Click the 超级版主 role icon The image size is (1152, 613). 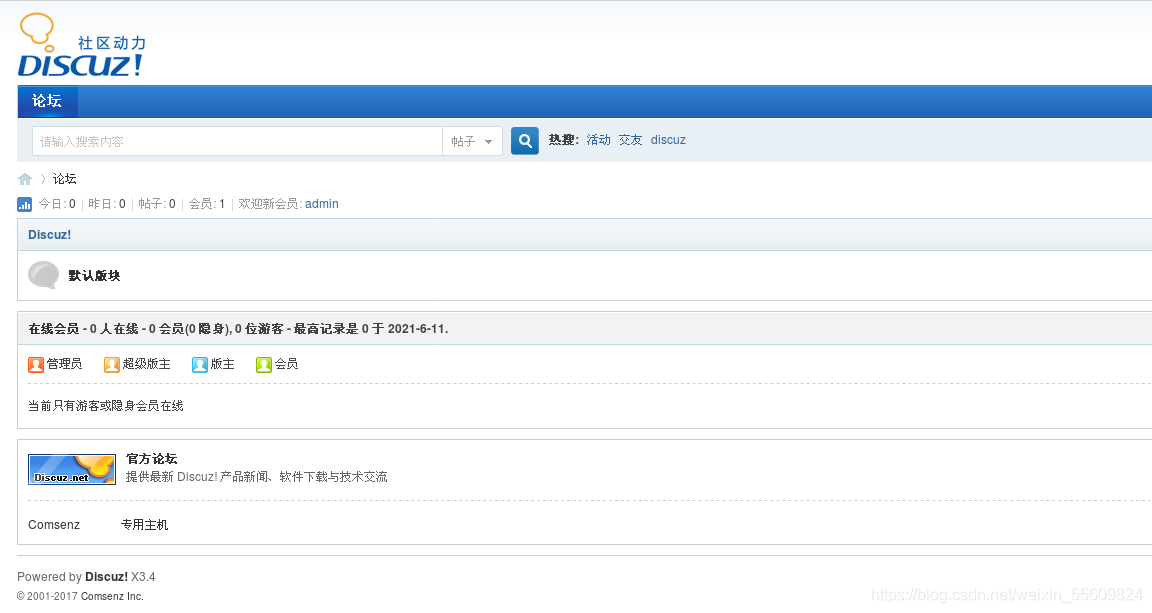[112, 365]
